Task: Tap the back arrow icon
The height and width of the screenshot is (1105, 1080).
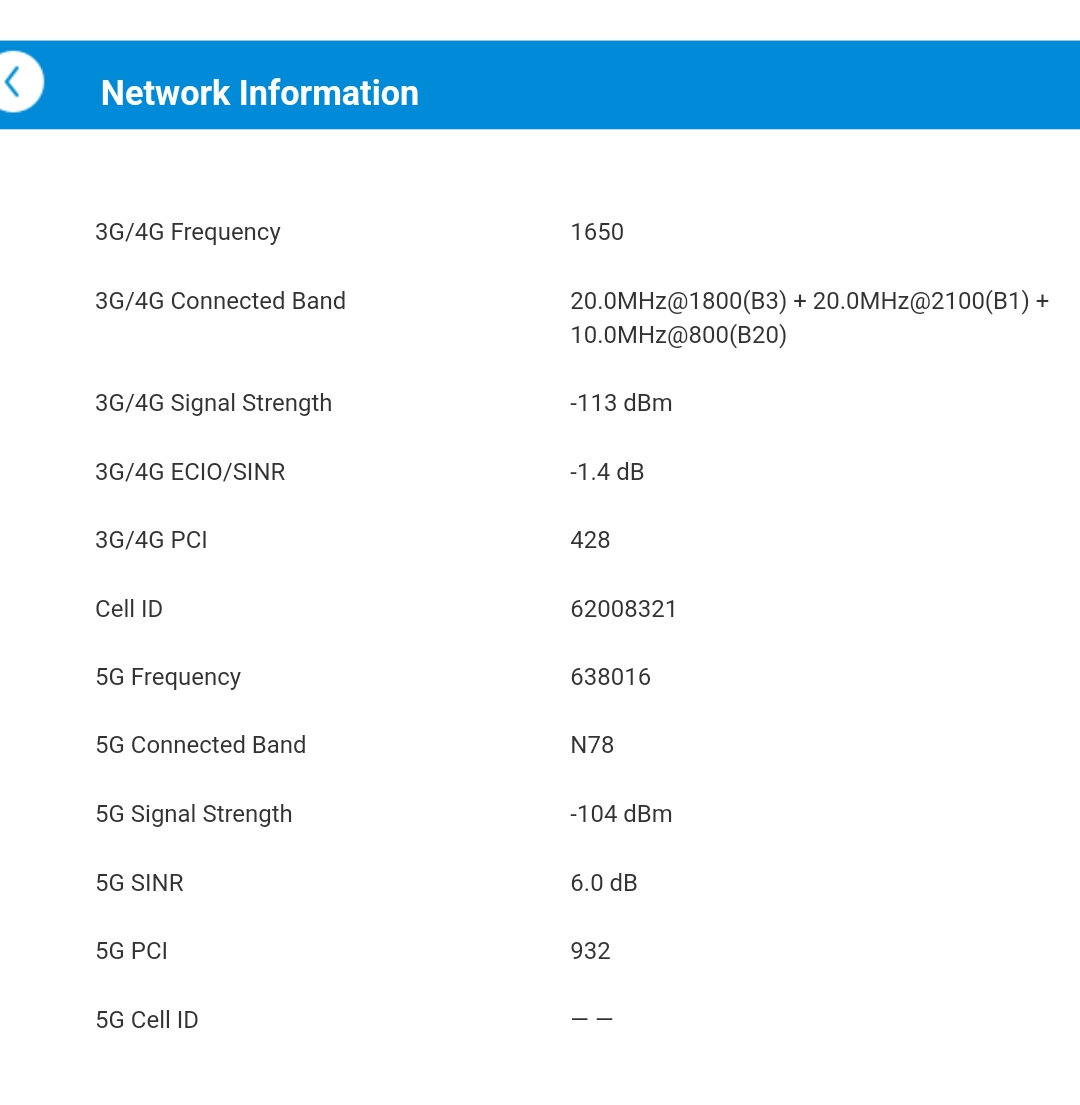Action: [x=15, y=82]
